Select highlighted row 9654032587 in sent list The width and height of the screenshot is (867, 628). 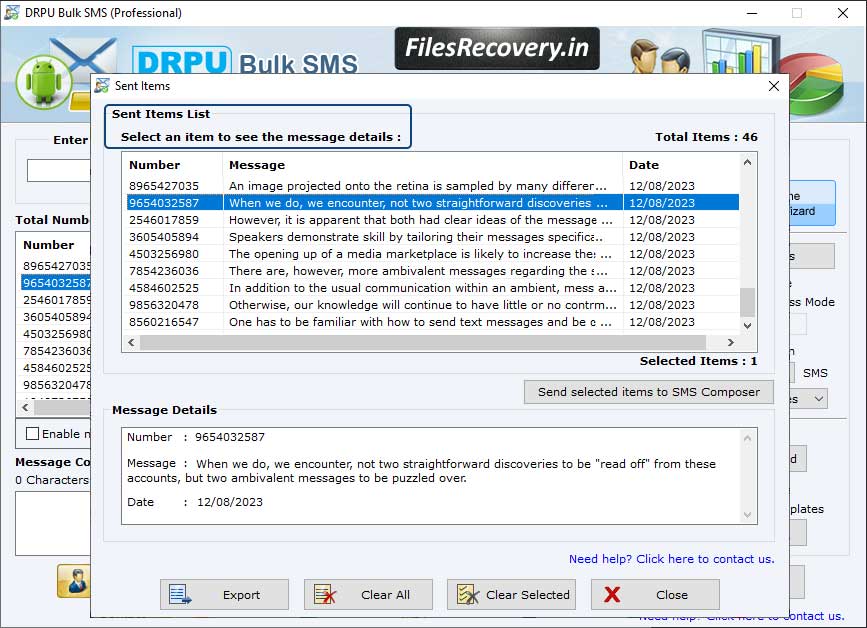[433, 203]
